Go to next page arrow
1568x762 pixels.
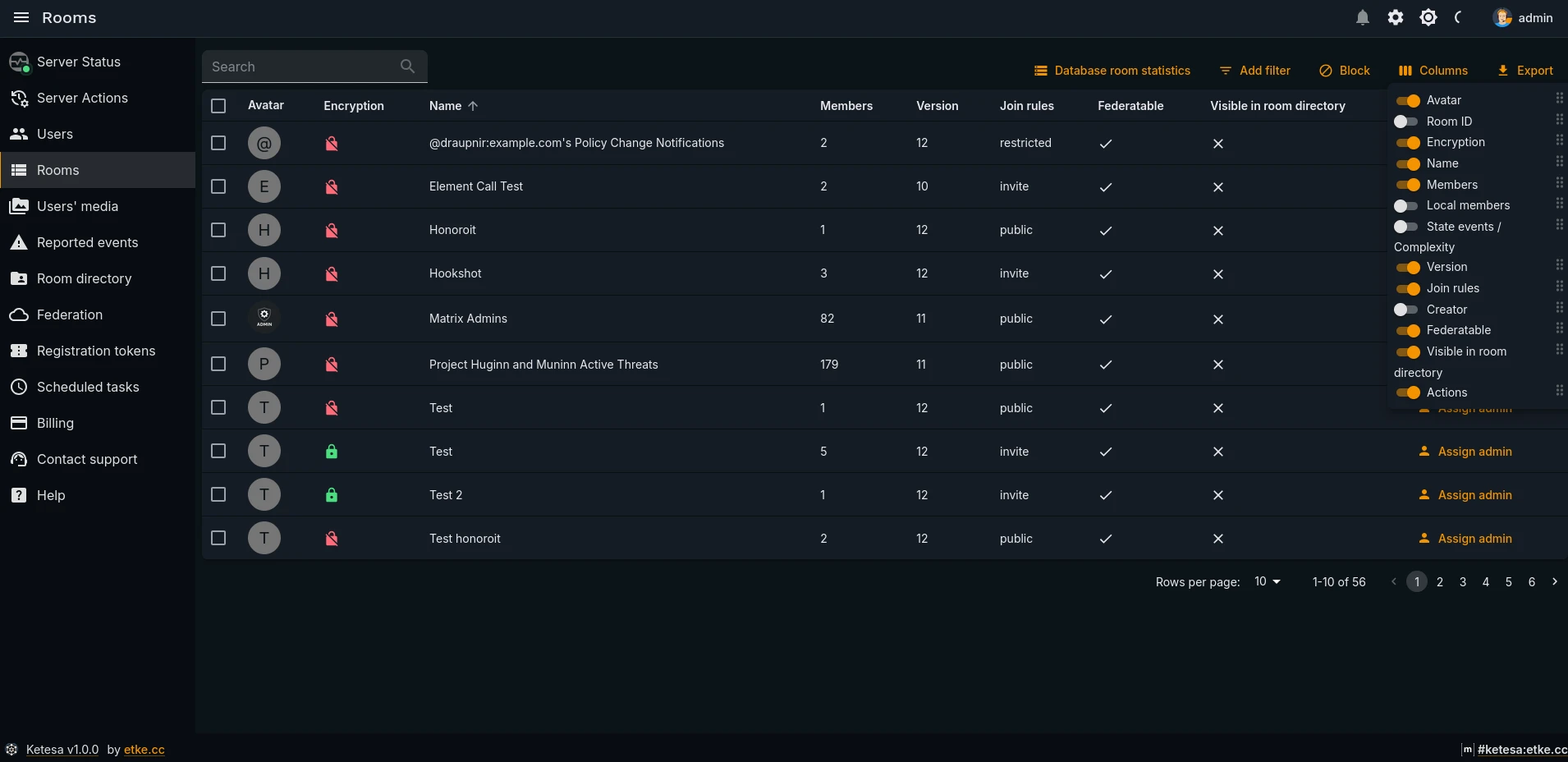pos(1554,581)
